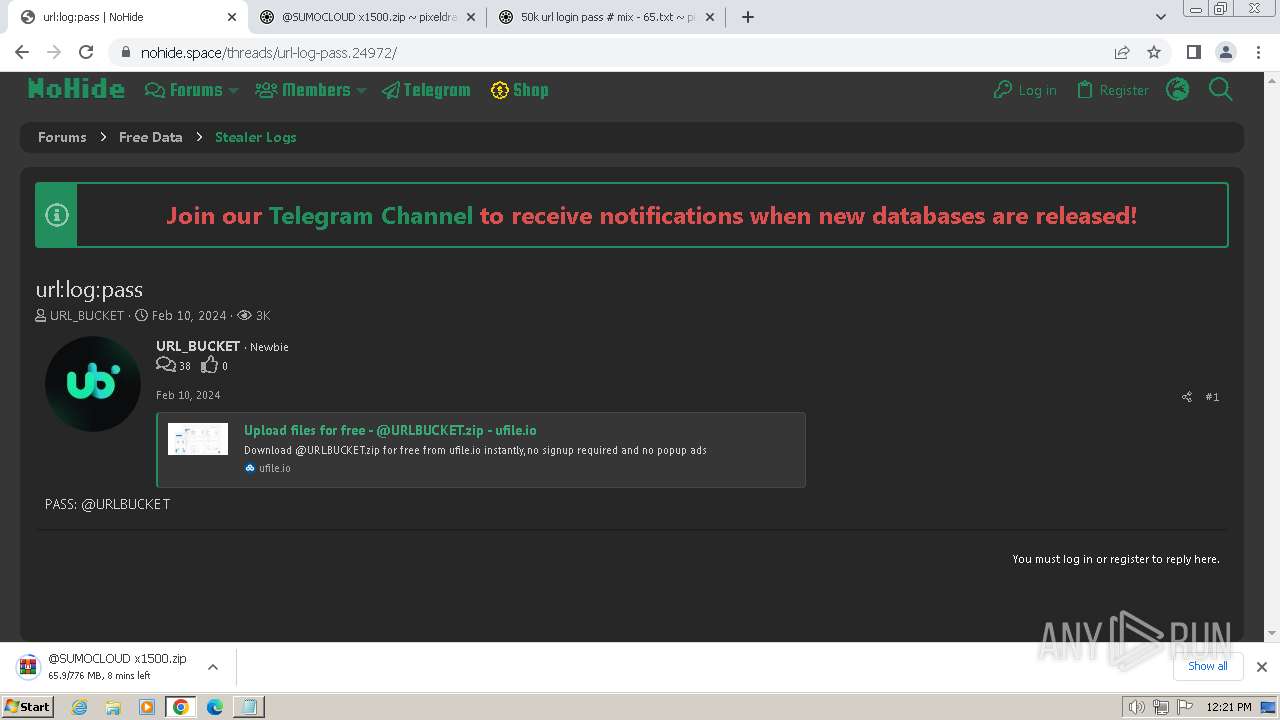1280x720 pixels.
Task: Open the Shop navigation link
Action: (520, 90)
